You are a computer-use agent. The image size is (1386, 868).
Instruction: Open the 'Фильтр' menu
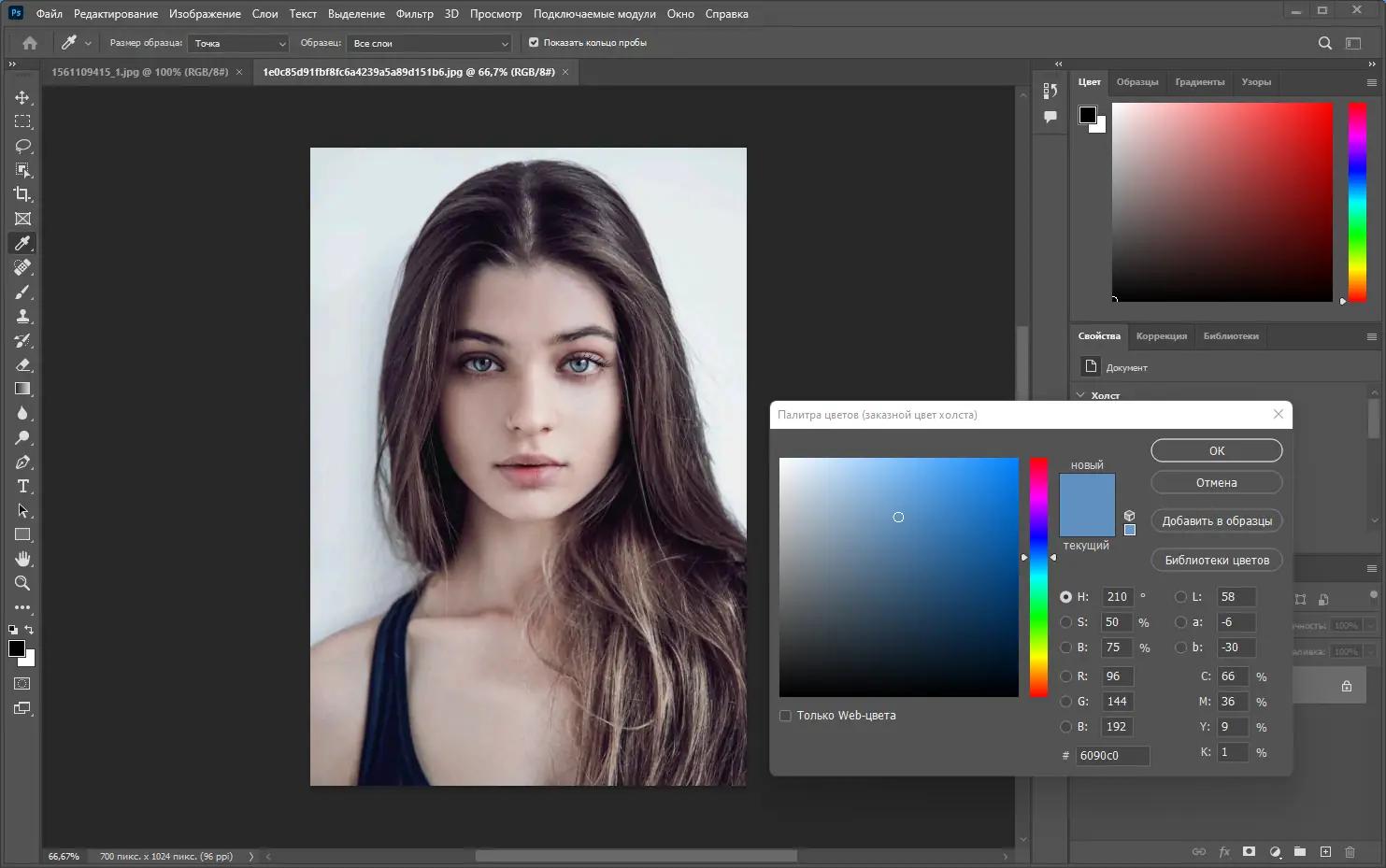(414, 14)
